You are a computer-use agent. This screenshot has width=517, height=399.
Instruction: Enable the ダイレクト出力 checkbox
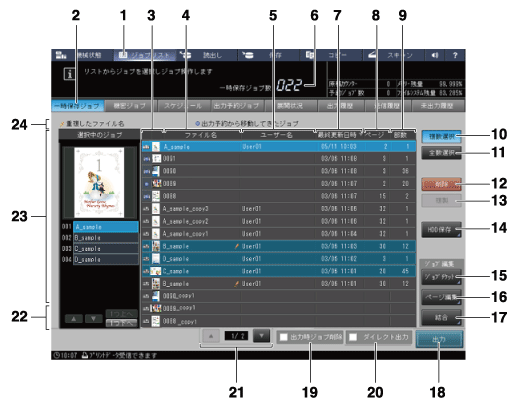coord(353,337)
